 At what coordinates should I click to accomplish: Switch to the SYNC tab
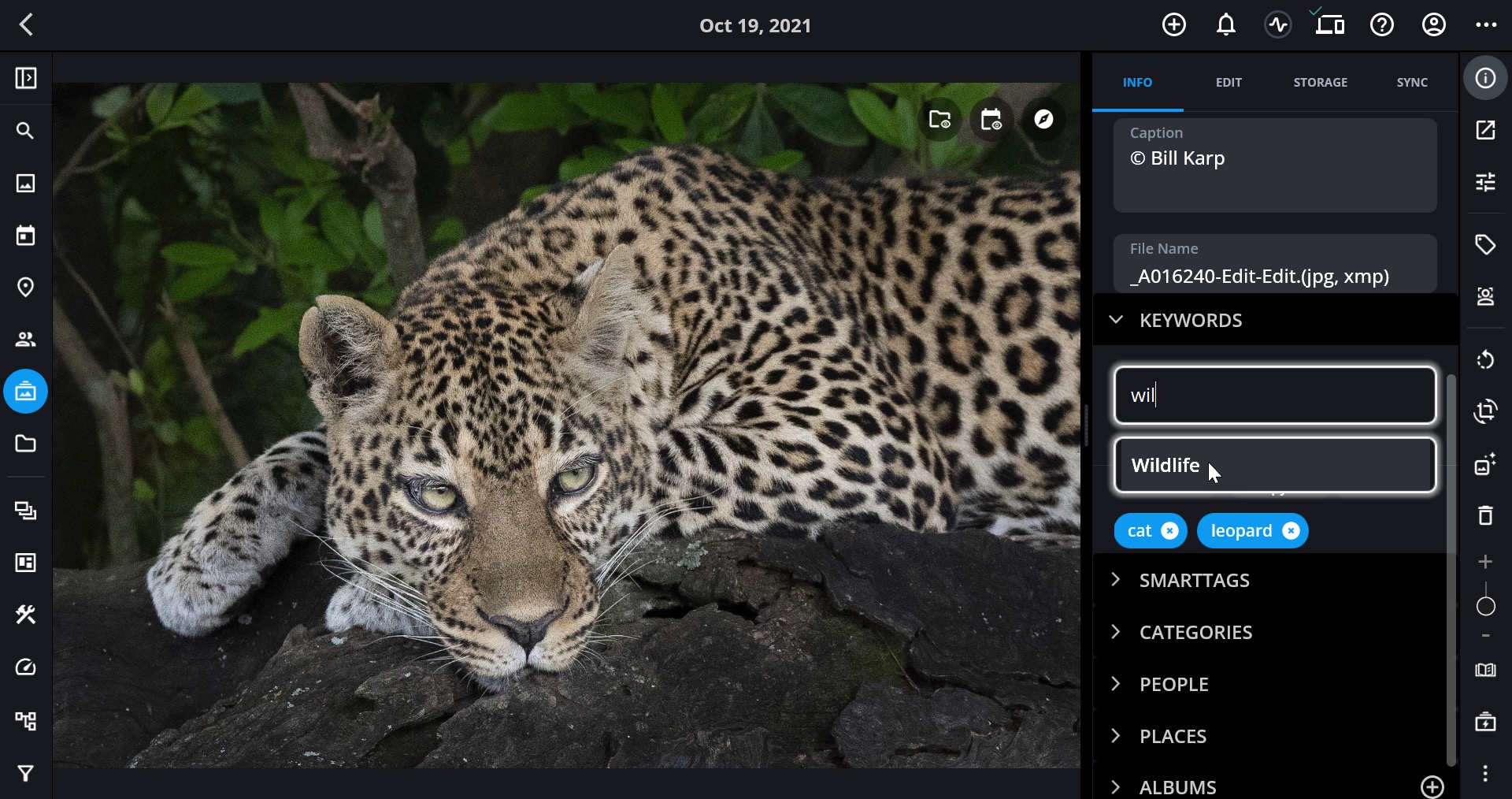tap(1412, 82)
